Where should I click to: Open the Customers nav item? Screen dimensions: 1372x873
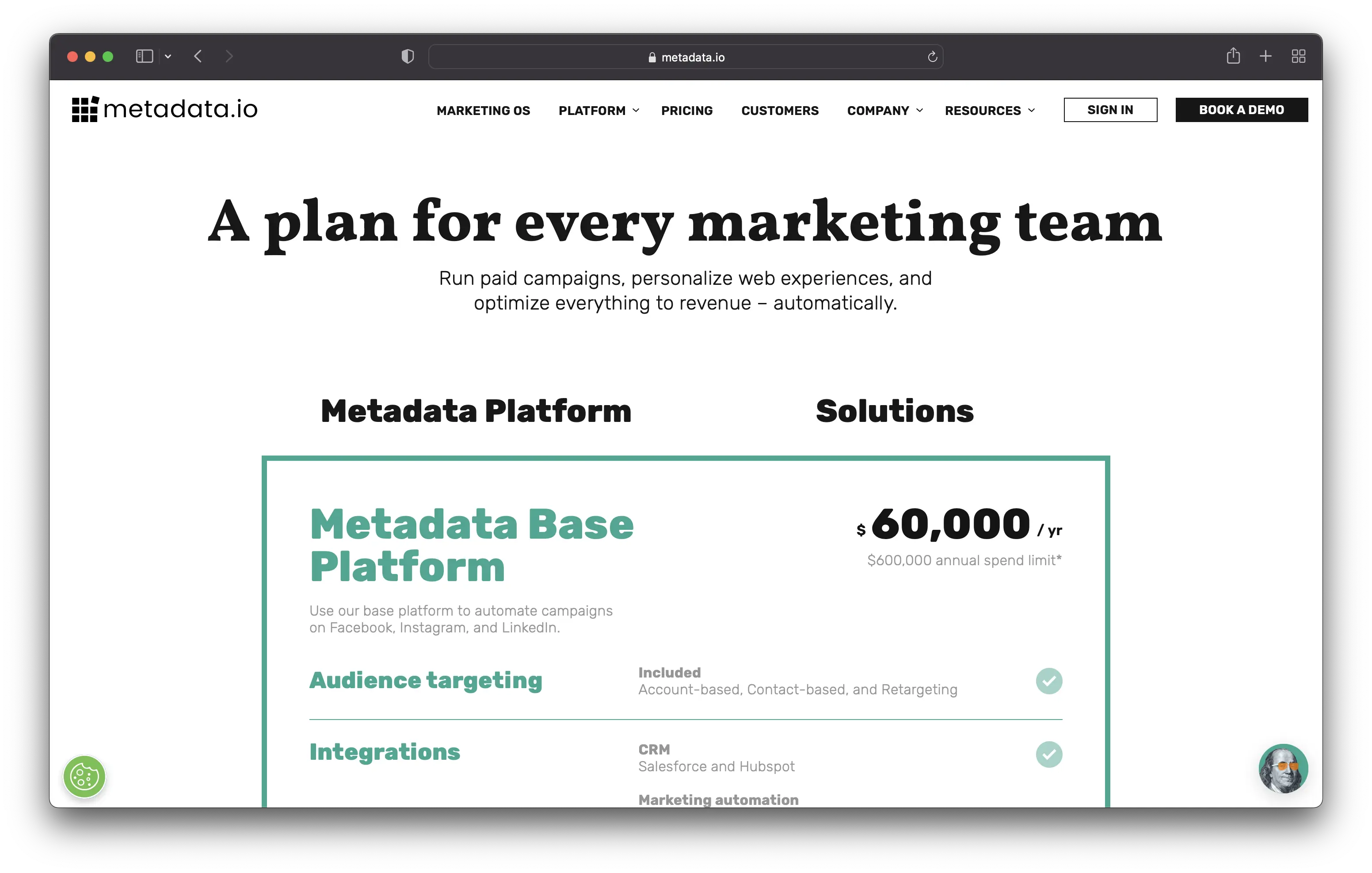[x=779, y=111]
